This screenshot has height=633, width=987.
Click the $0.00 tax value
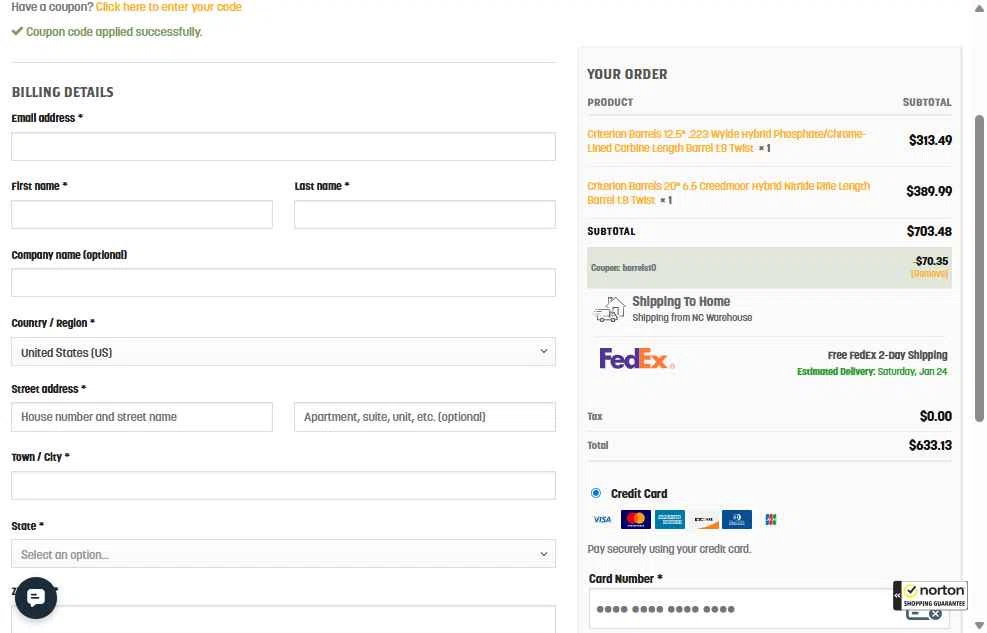click(x=935, y=416)
